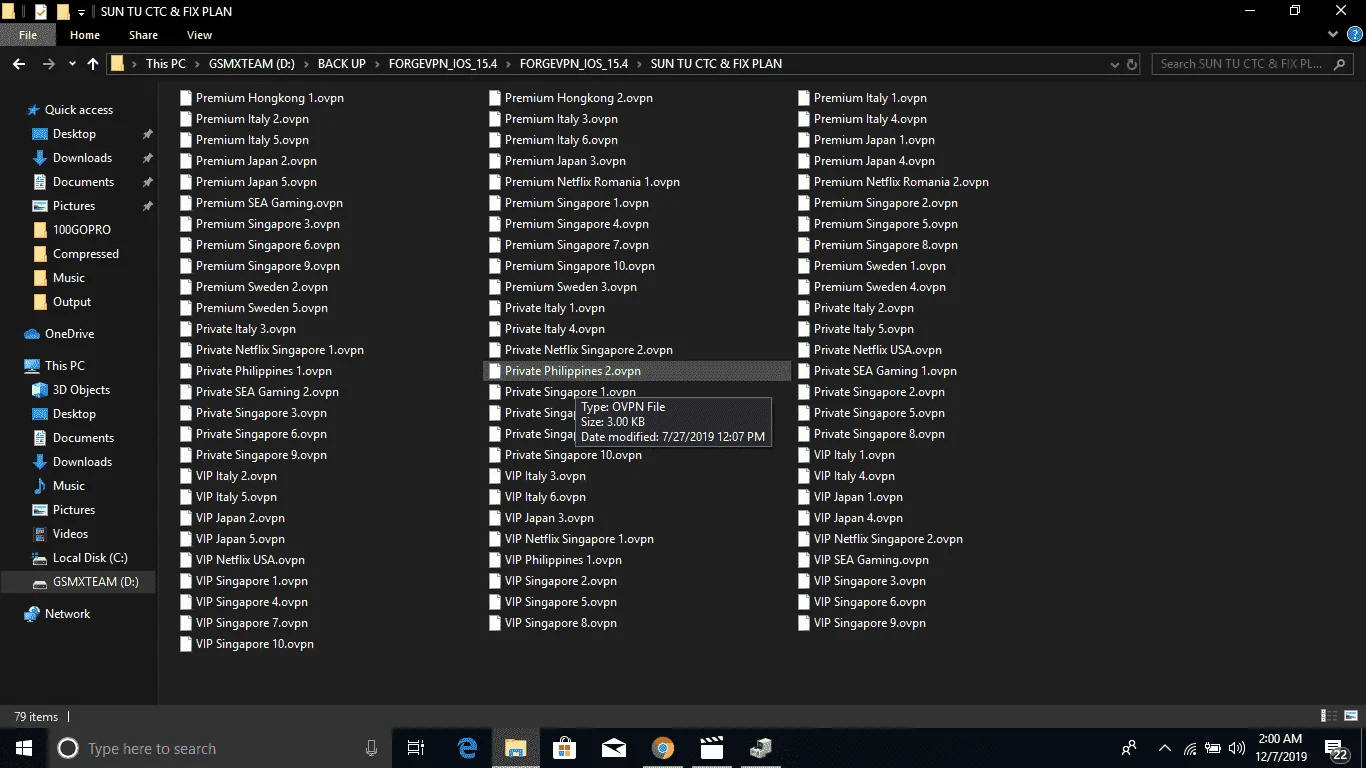Open the People icon in the taskbar
Image resolution: width=1366 pixels, height=768 pixels.
coord(1130,748)
